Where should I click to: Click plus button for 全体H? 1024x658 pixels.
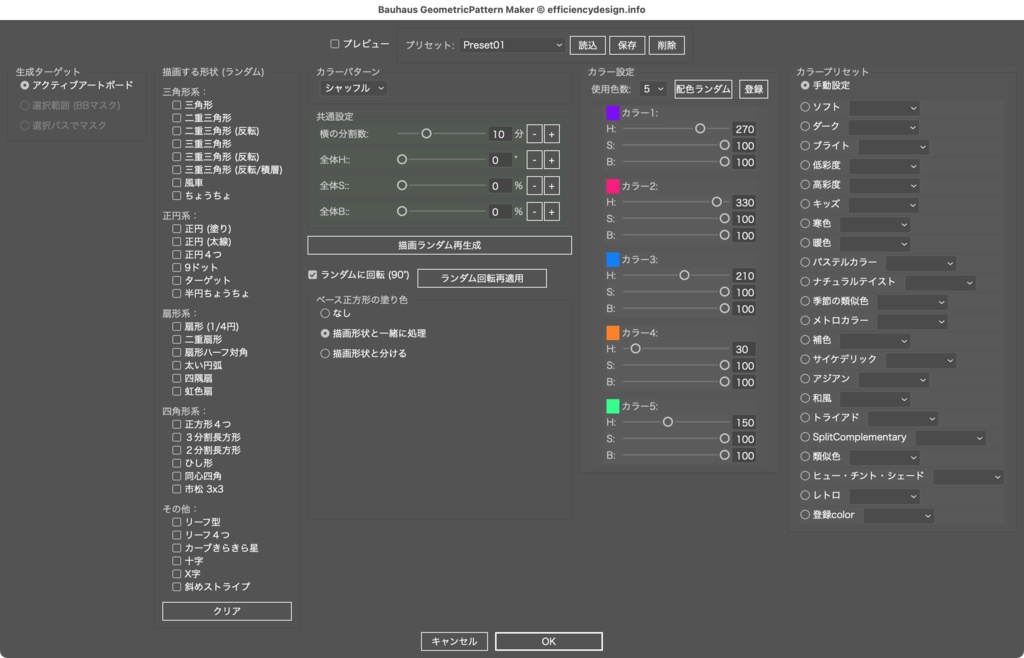pos(551,160)
